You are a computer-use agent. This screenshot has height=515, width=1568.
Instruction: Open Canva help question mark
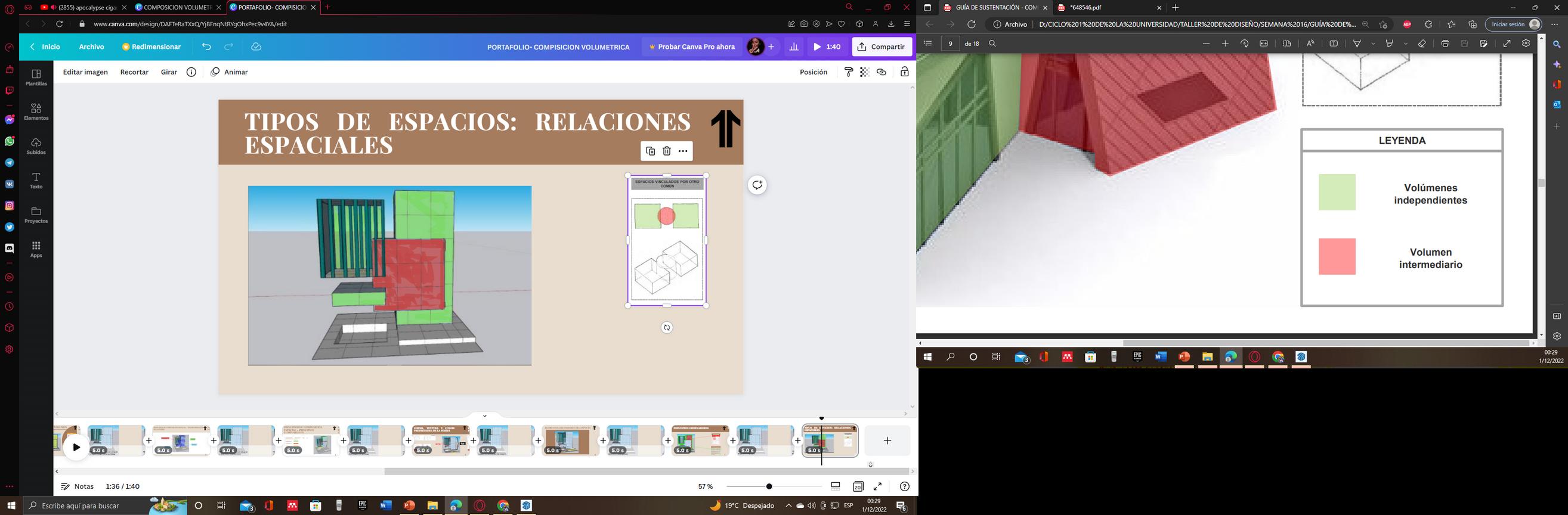coord(905,486)
